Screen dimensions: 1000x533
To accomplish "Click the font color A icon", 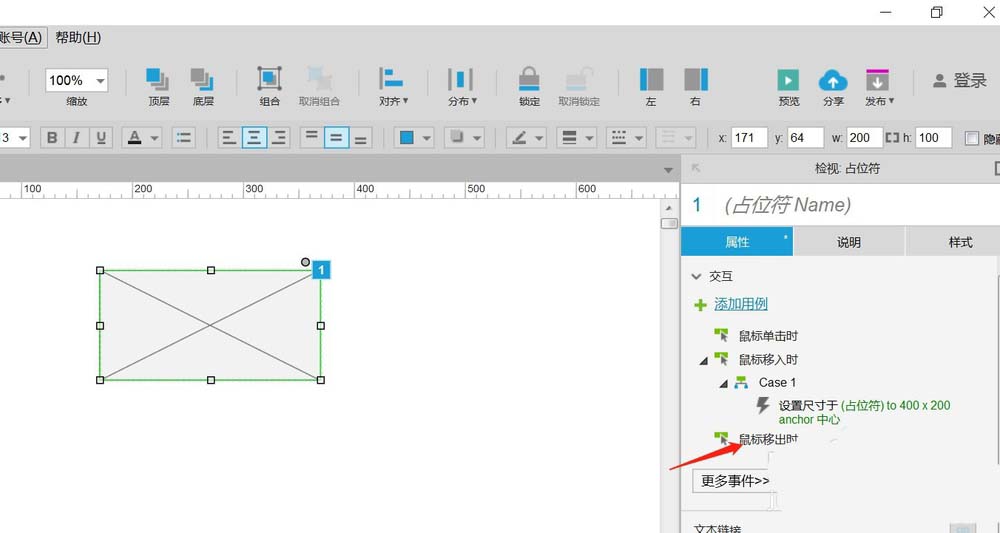I will [x=135, y=137].
